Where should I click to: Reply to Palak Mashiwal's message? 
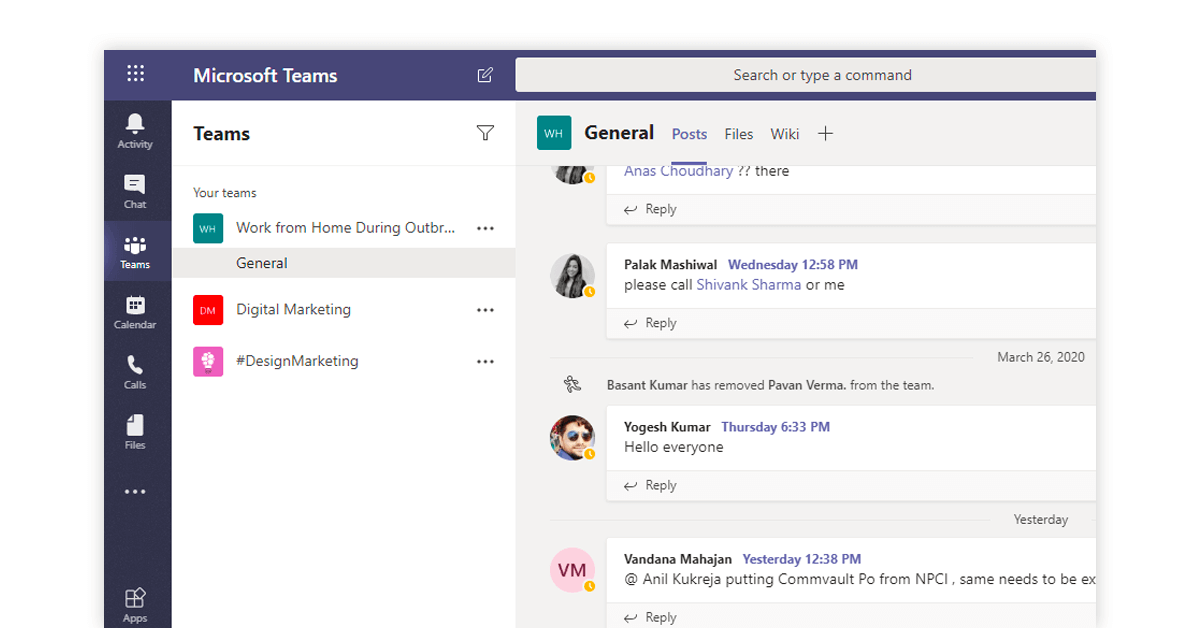point(651,323)
